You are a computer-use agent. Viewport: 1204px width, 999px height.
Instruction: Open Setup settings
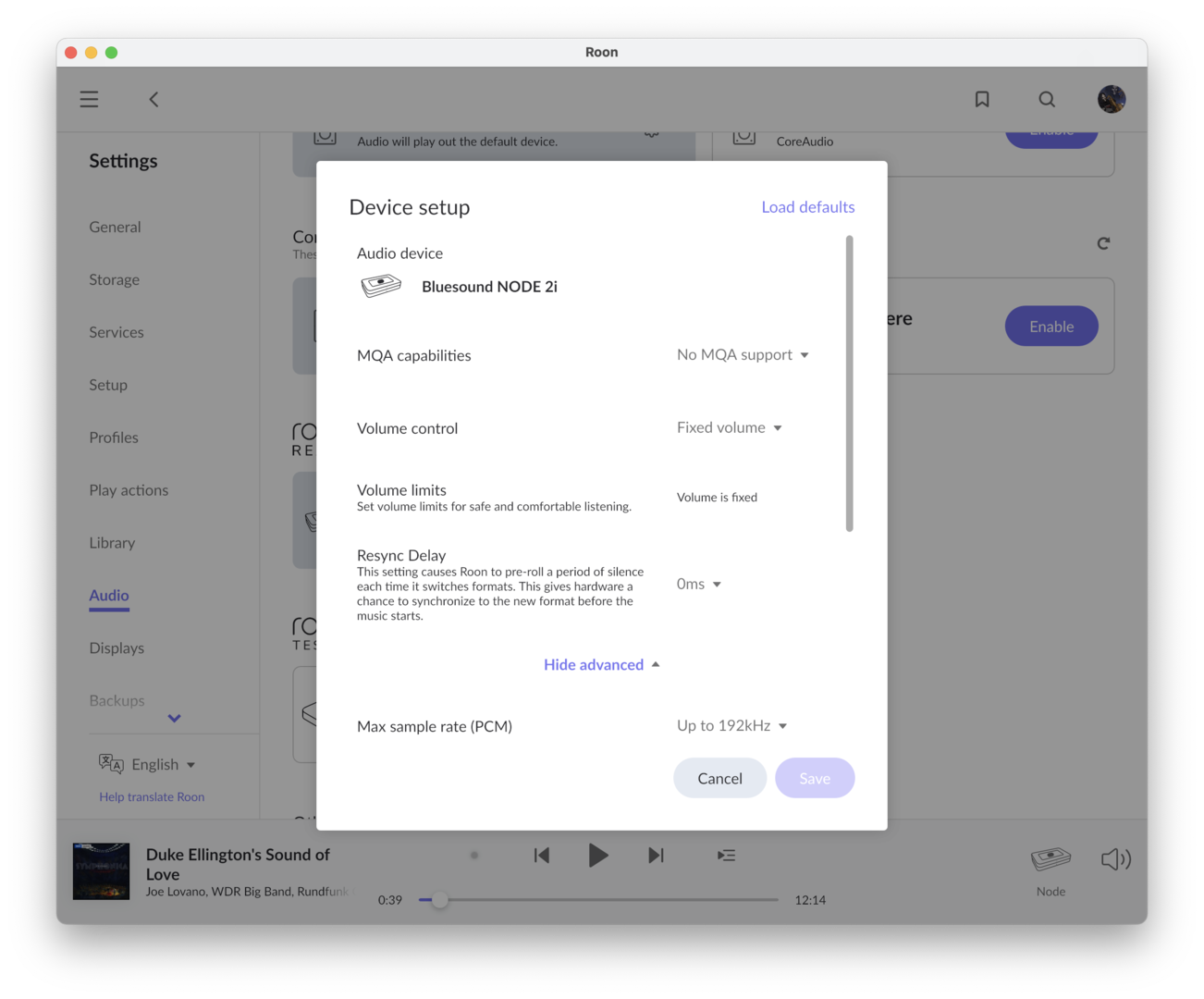pyautogui.click(x=108, y=385)
